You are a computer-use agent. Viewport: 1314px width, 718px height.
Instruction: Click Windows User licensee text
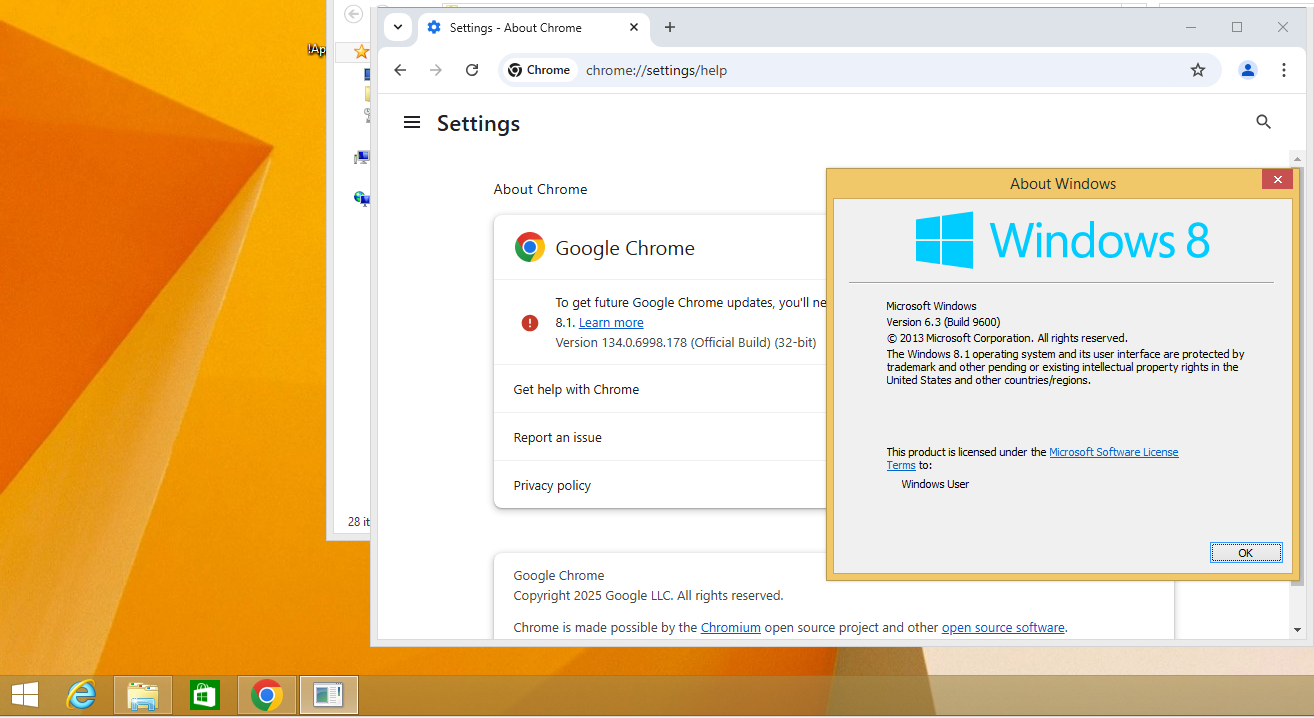935,484
